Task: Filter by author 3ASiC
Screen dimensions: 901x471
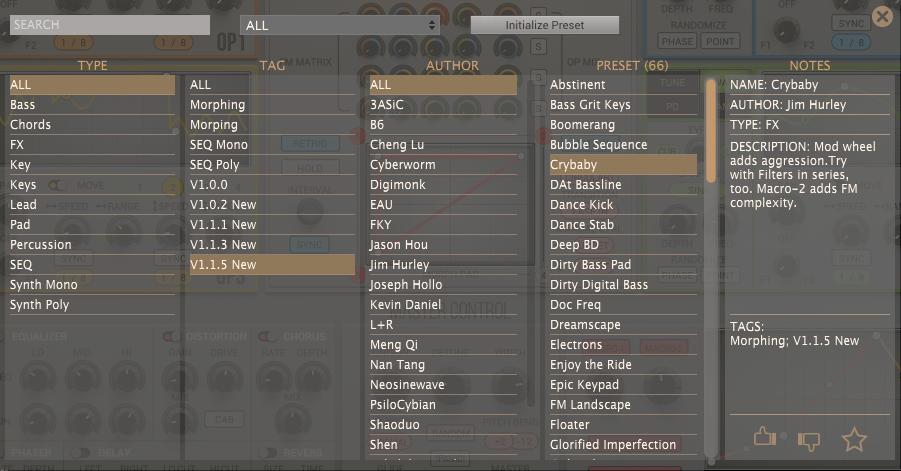Action: click(x=444, y=105)
